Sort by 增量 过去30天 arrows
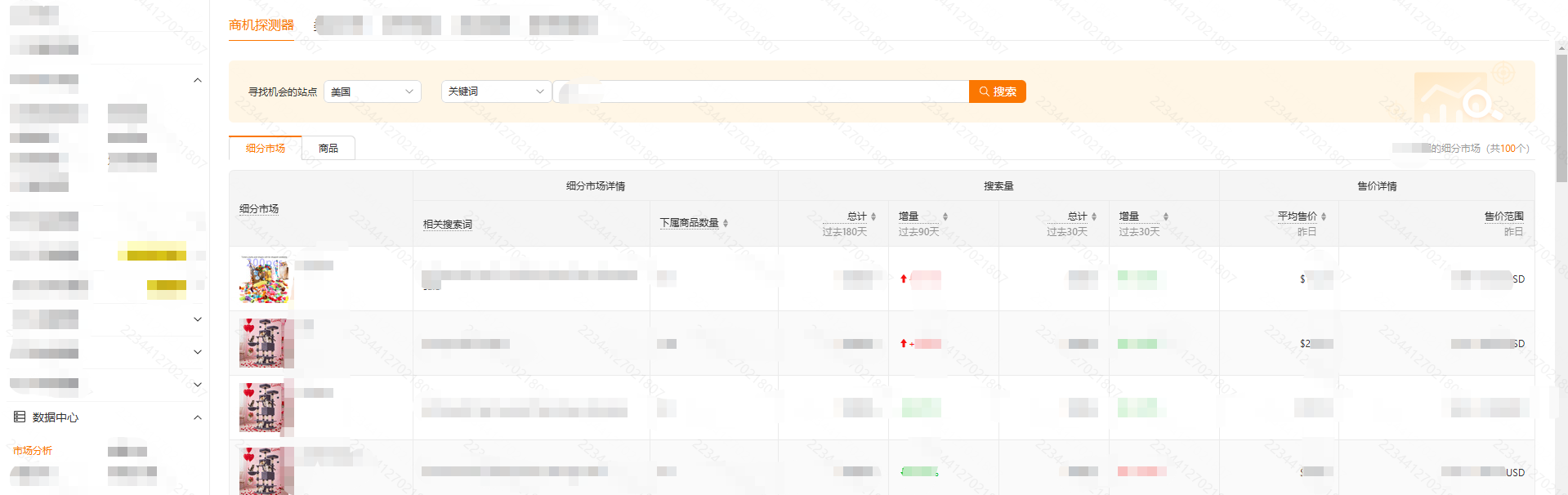The image size is (1568, 495). (1166, 216)
